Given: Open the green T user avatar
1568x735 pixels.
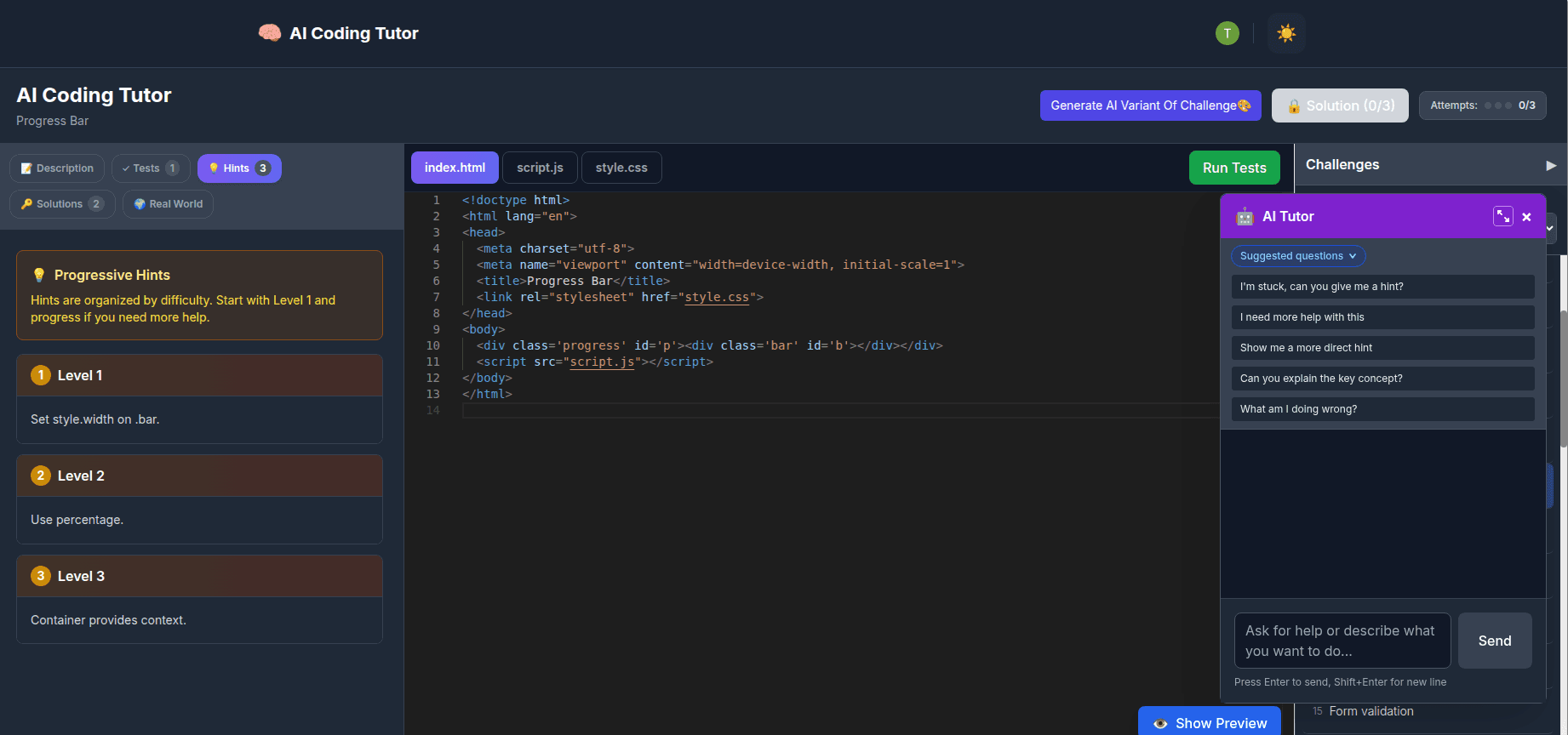Looking at the screenshot, I should [x=1227, y=33].
